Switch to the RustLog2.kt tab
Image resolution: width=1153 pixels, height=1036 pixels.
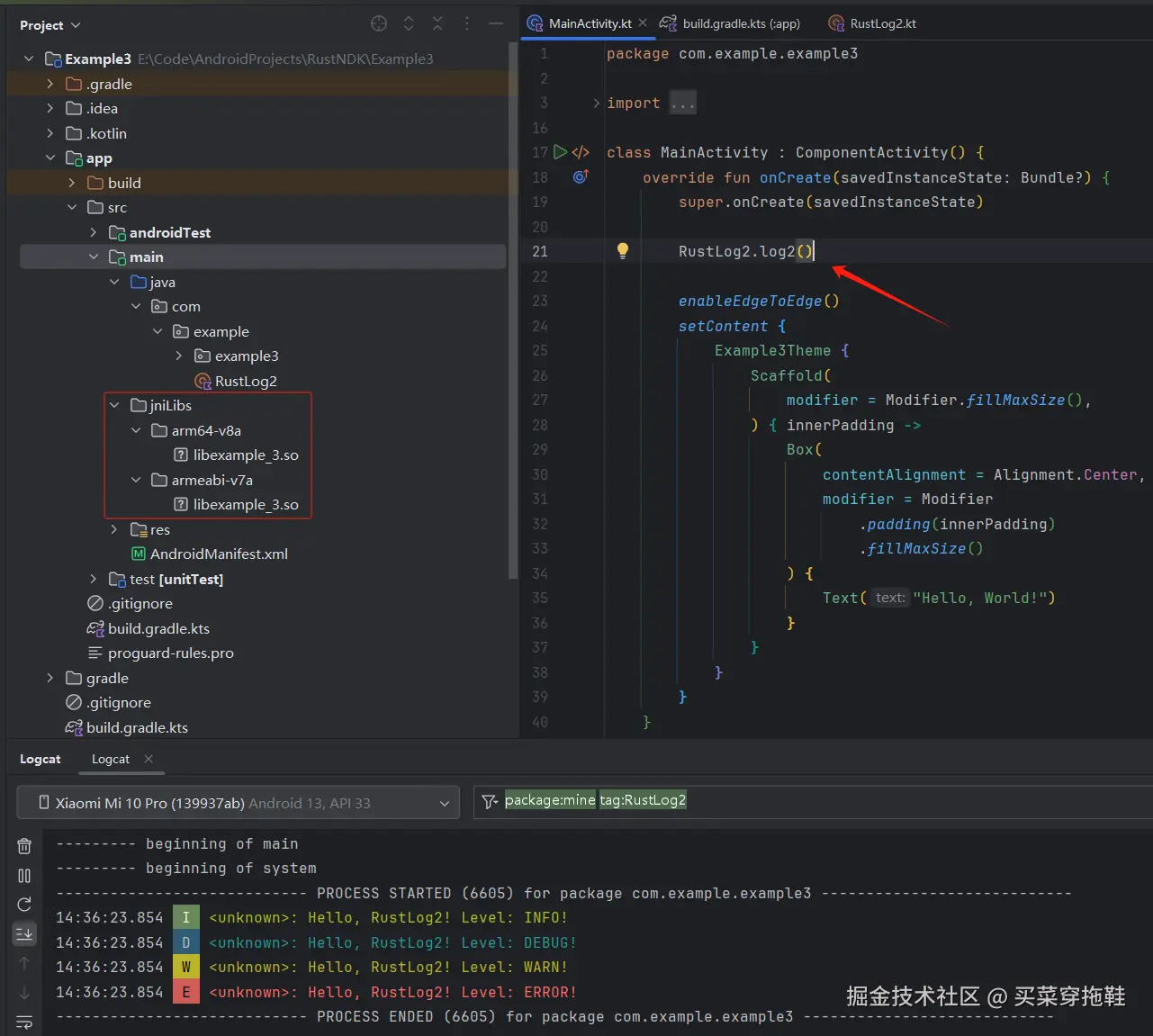[882, 24]
